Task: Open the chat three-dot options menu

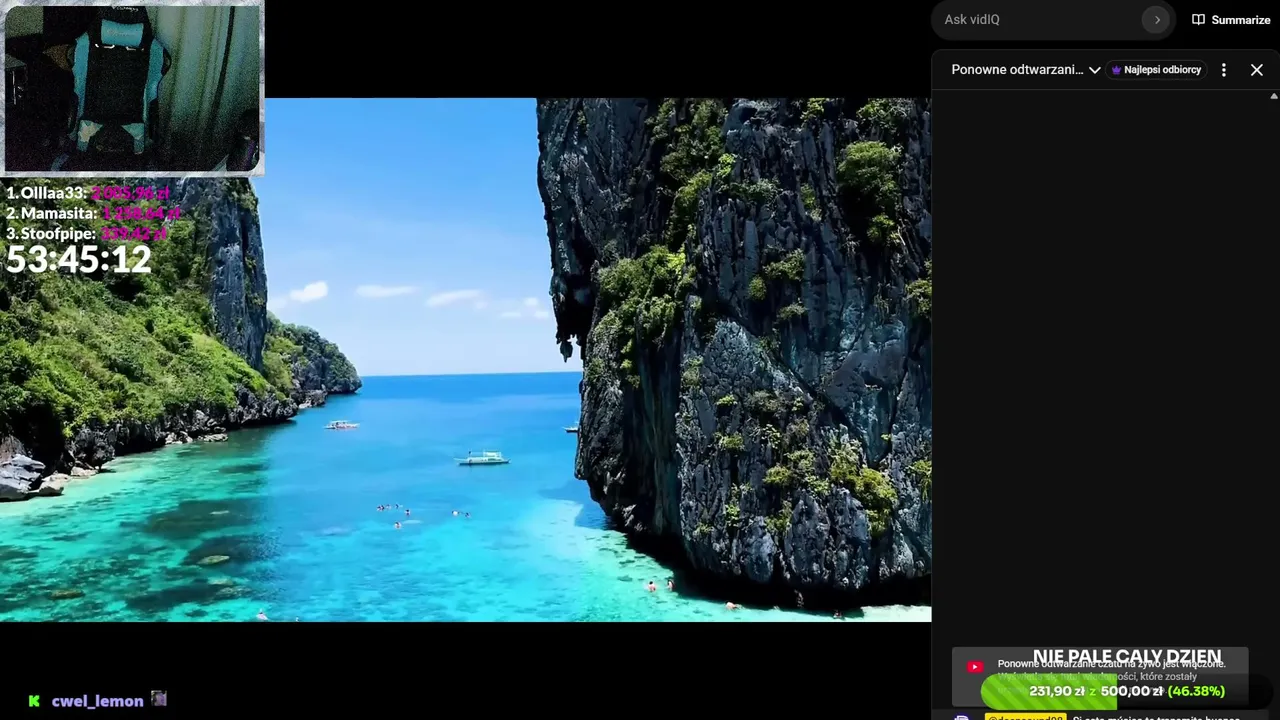Action: pos(1224,70)
